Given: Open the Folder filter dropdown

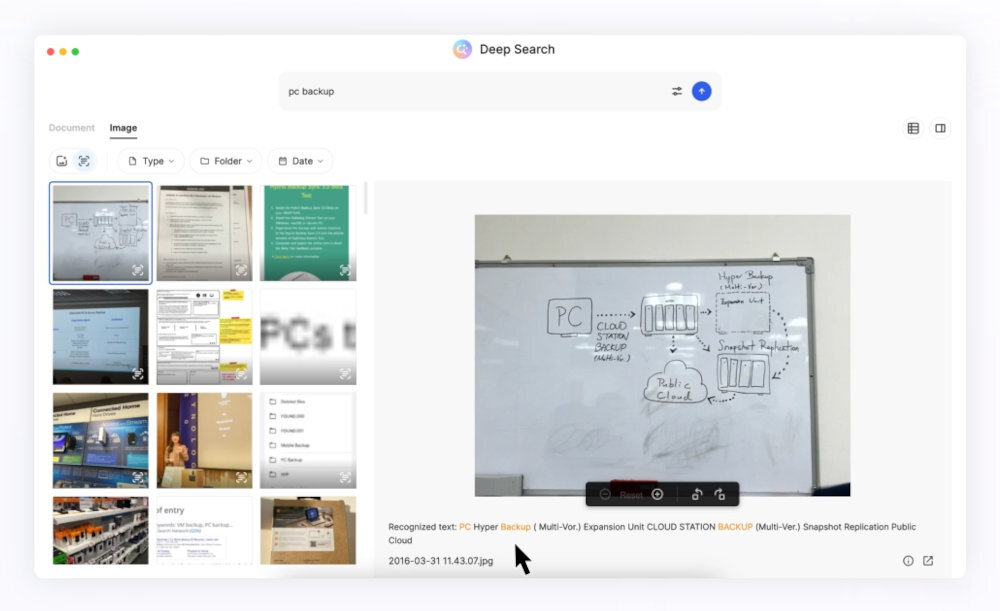Looking at the screenshot, I should (x=226, y=161).
